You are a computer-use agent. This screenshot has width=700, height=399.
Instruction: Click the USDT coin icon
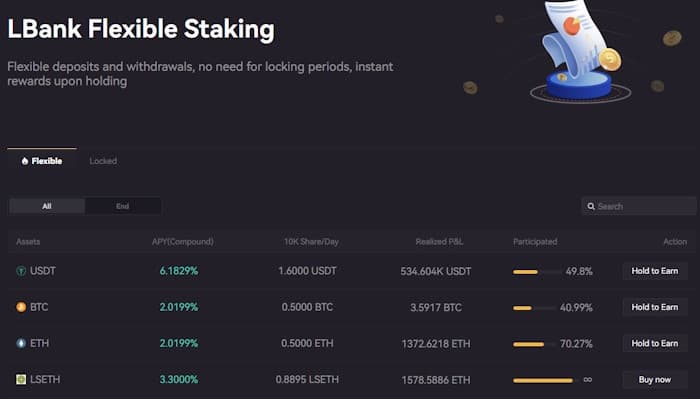[21, 271]
